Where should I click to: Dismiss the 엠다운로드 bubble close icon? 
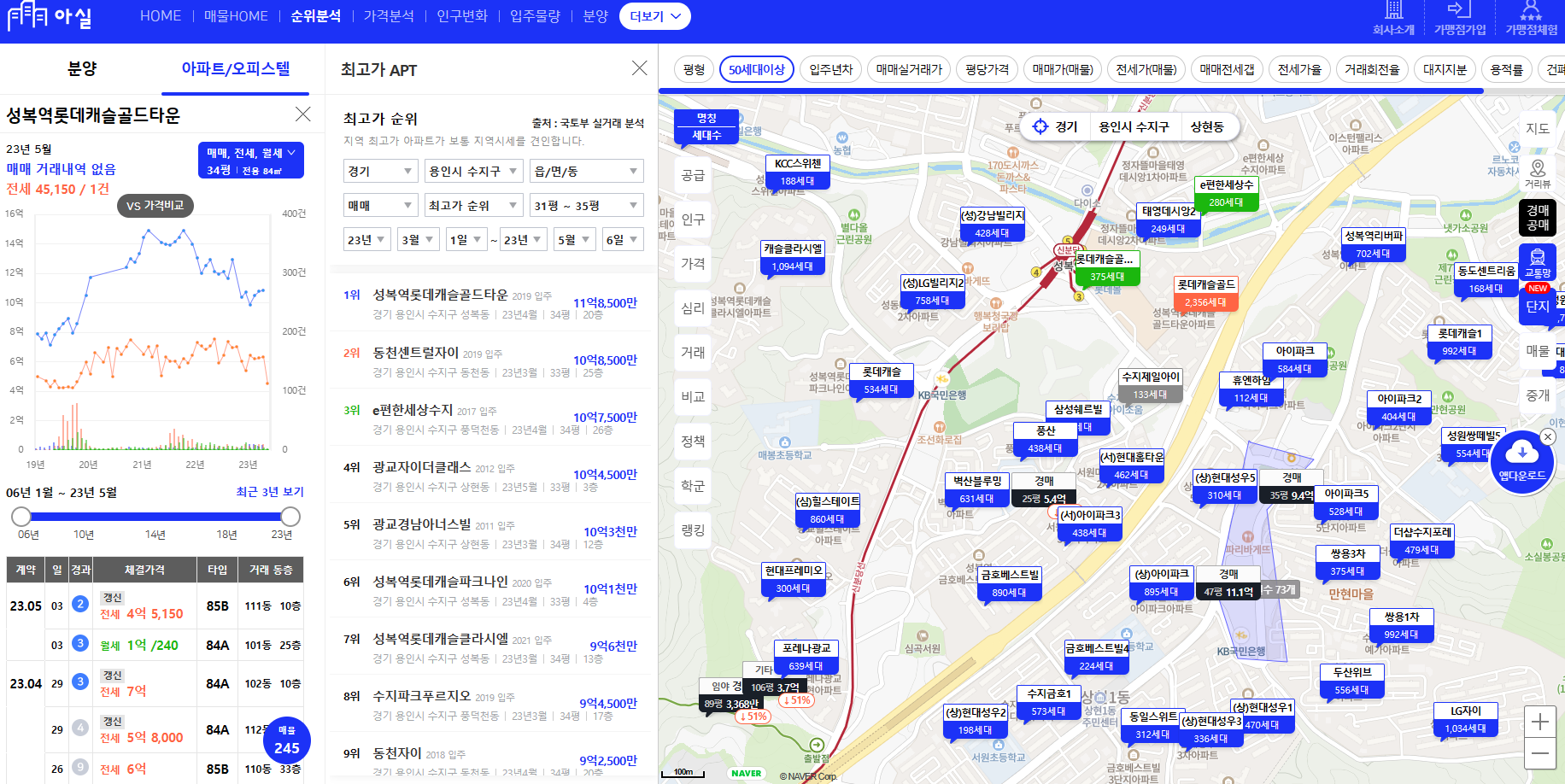(x=1548, y=436)
